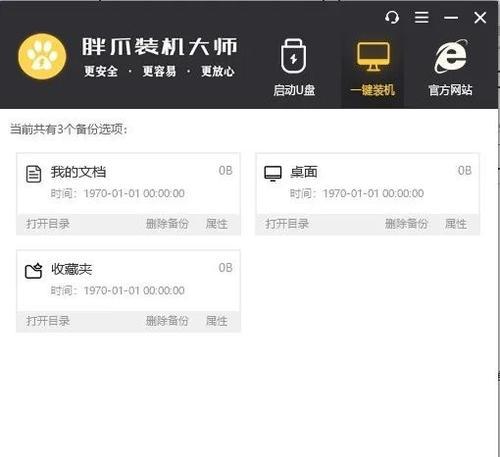500x457 pixels.
Task: Click the yellow paw logo
Action: coord(42,57)
